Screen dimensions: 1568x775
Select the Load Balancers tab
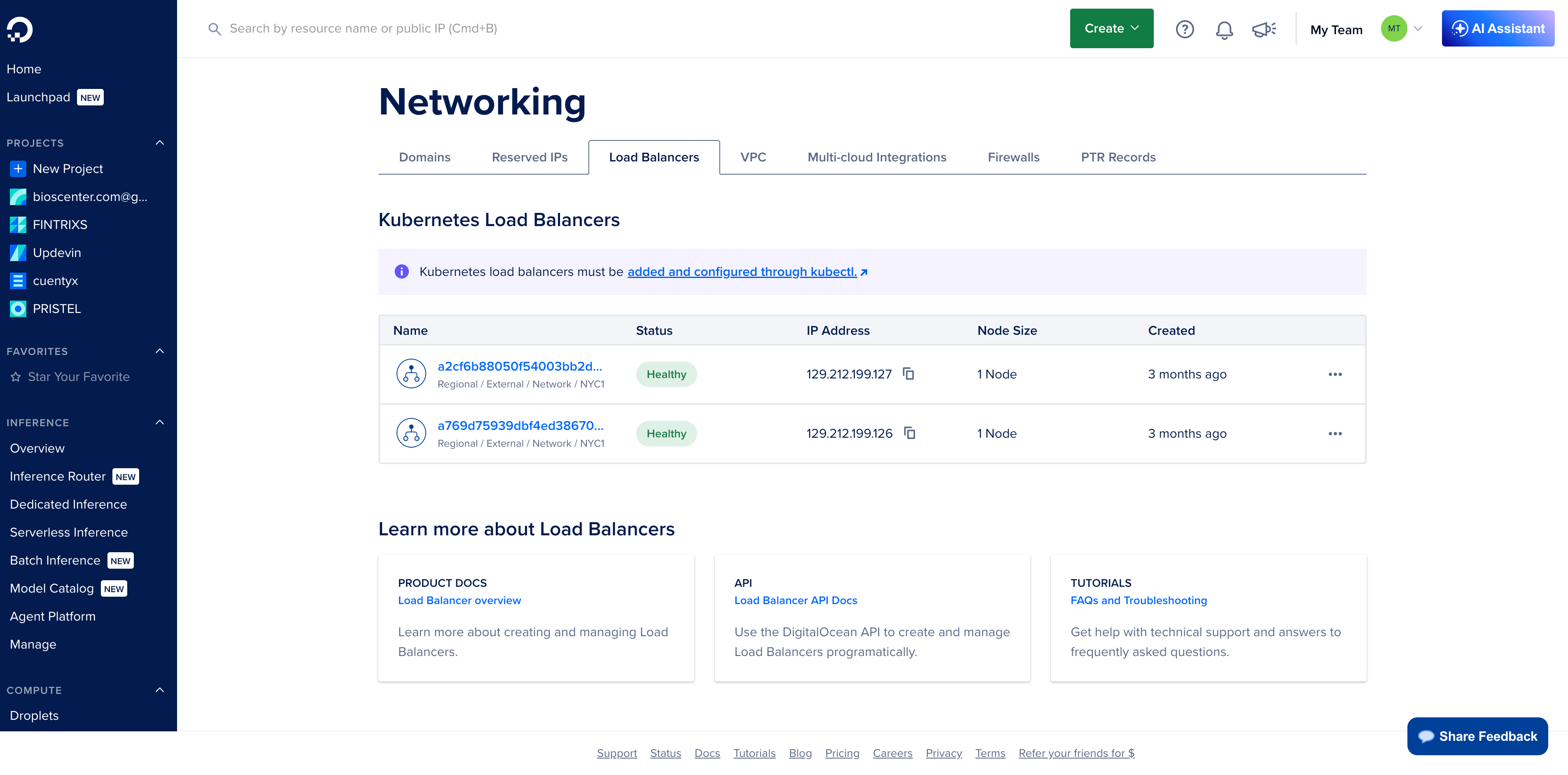tap(654, 157)
